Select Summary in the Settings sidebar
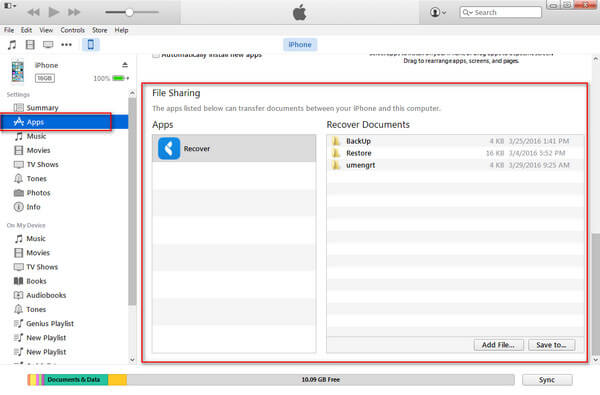 click(x=42, y=108)
